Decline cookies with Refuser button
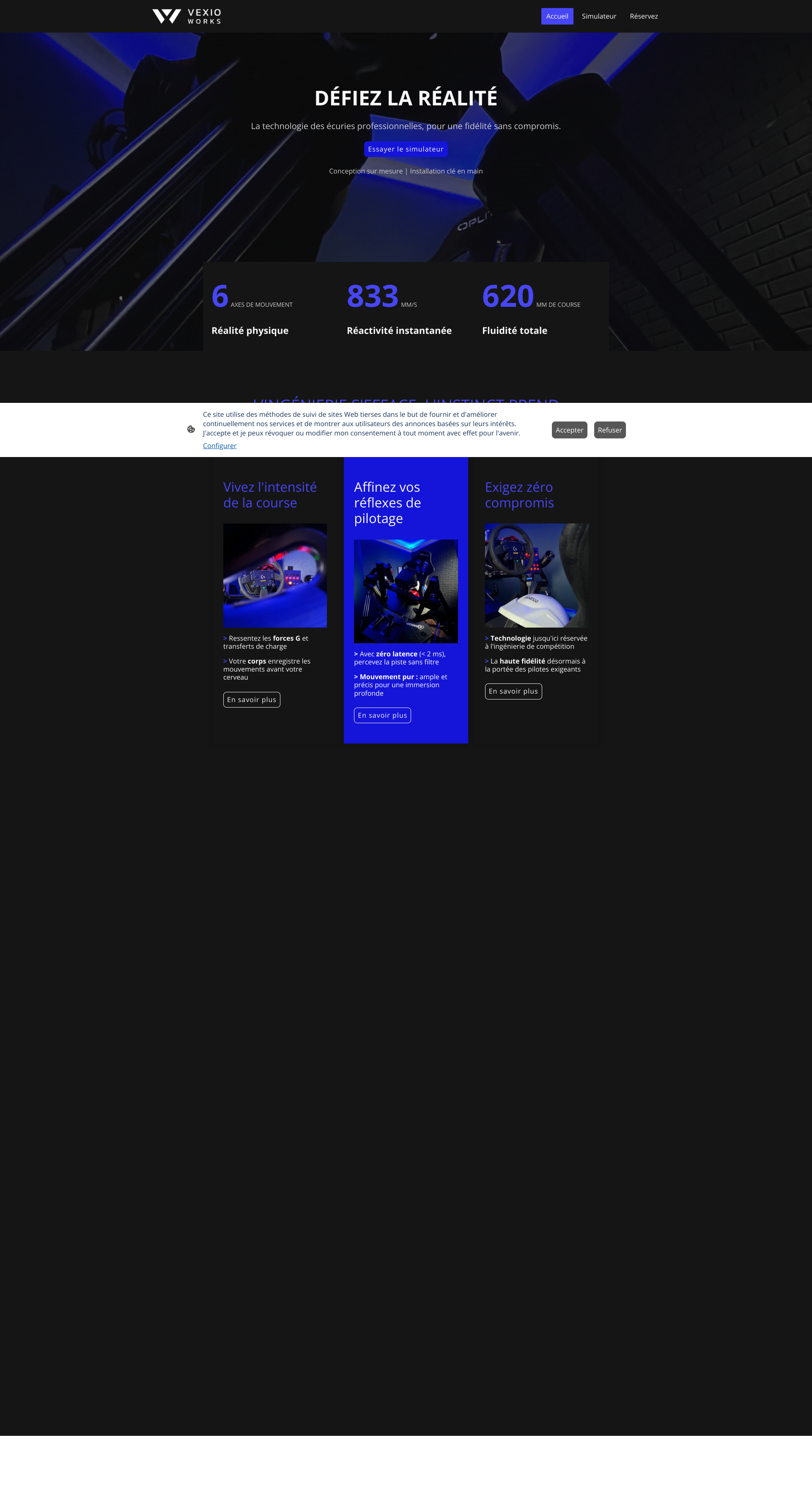Screen dimensions: 812x1490 click(610, 430)
